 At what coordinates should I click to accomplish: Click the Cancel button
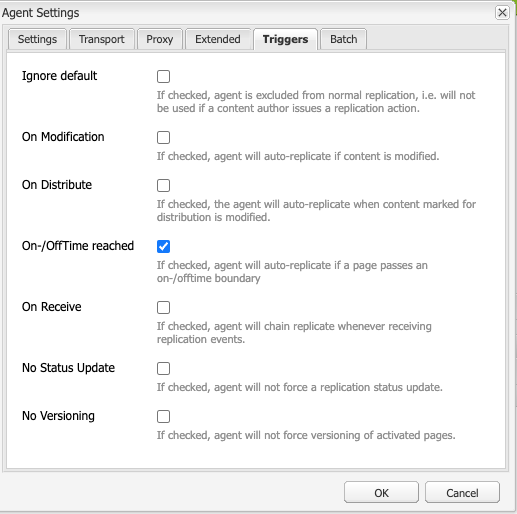click(x=462, y=492)
